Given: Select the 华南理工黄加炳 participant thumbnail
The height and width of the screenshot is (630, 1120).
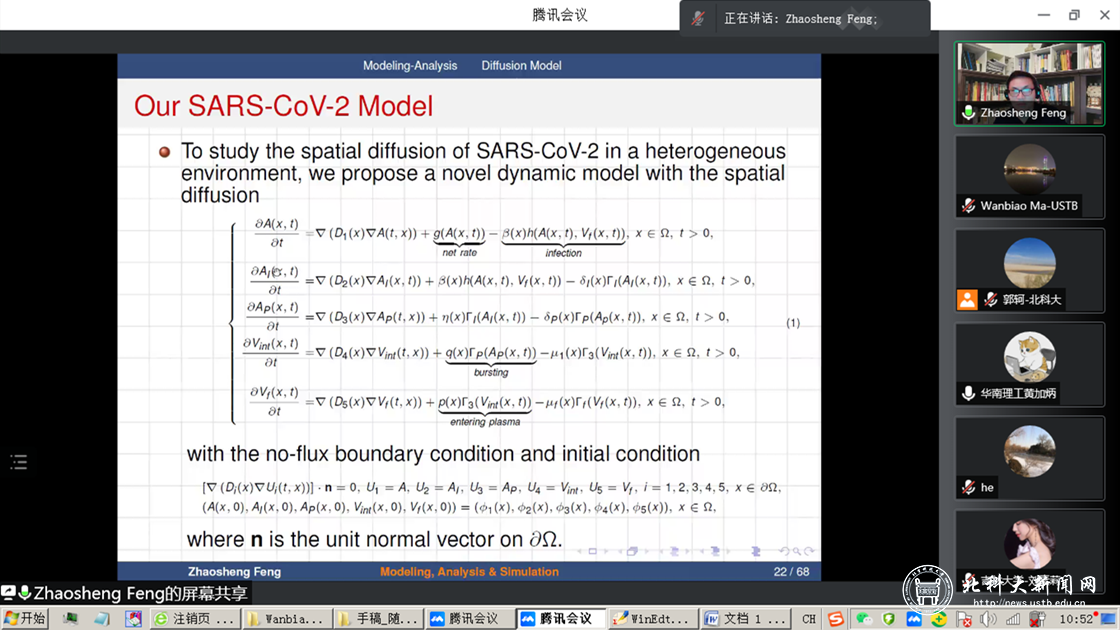Looking at the screenshot, I should click(x=1029, y=364).
